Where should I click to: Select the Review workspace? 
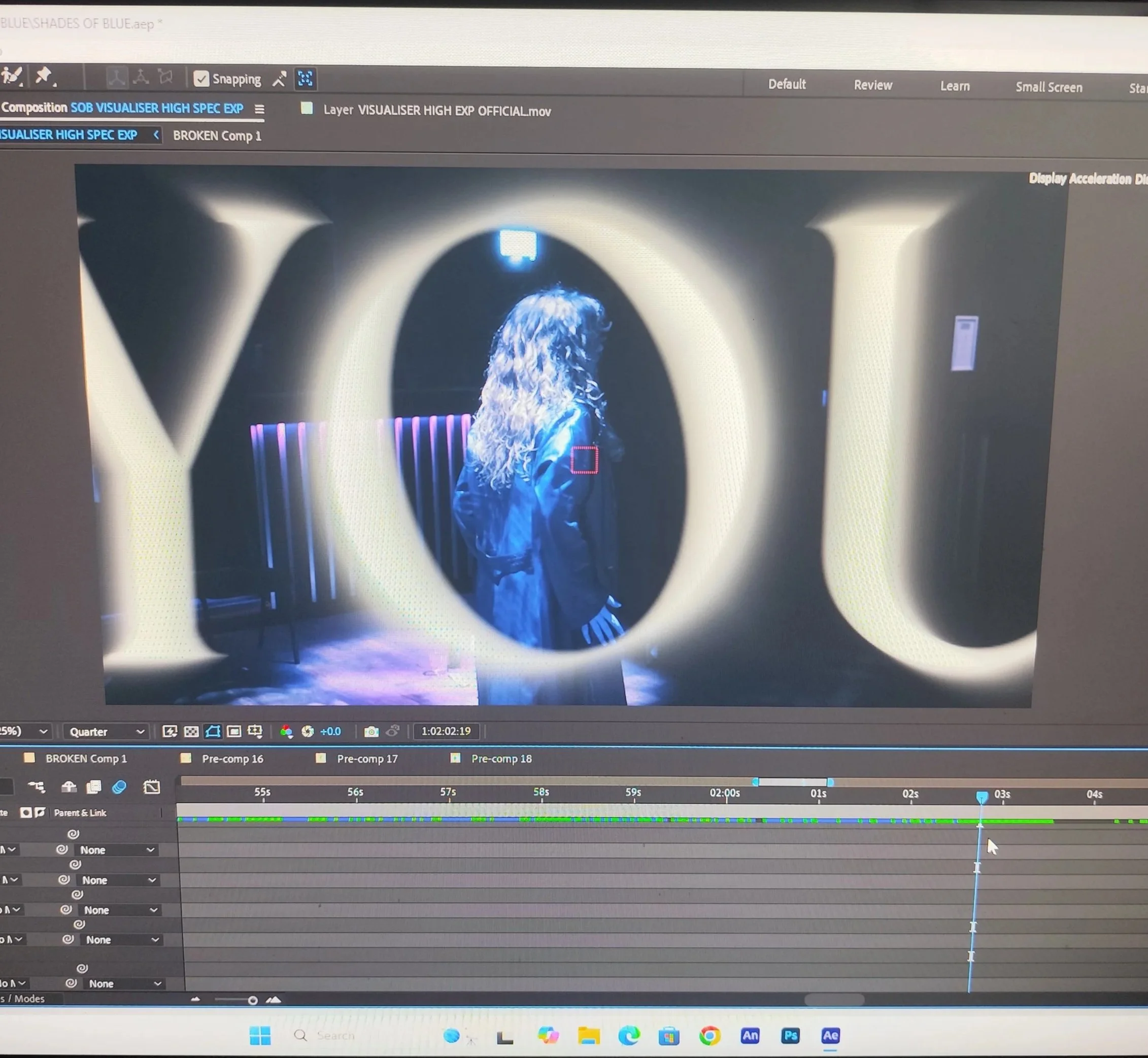point(872,85)
